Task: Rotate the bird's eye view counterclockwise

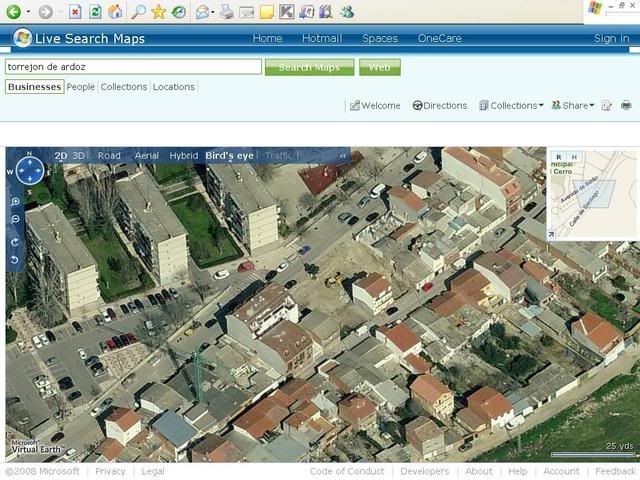Action: point(15,260)
